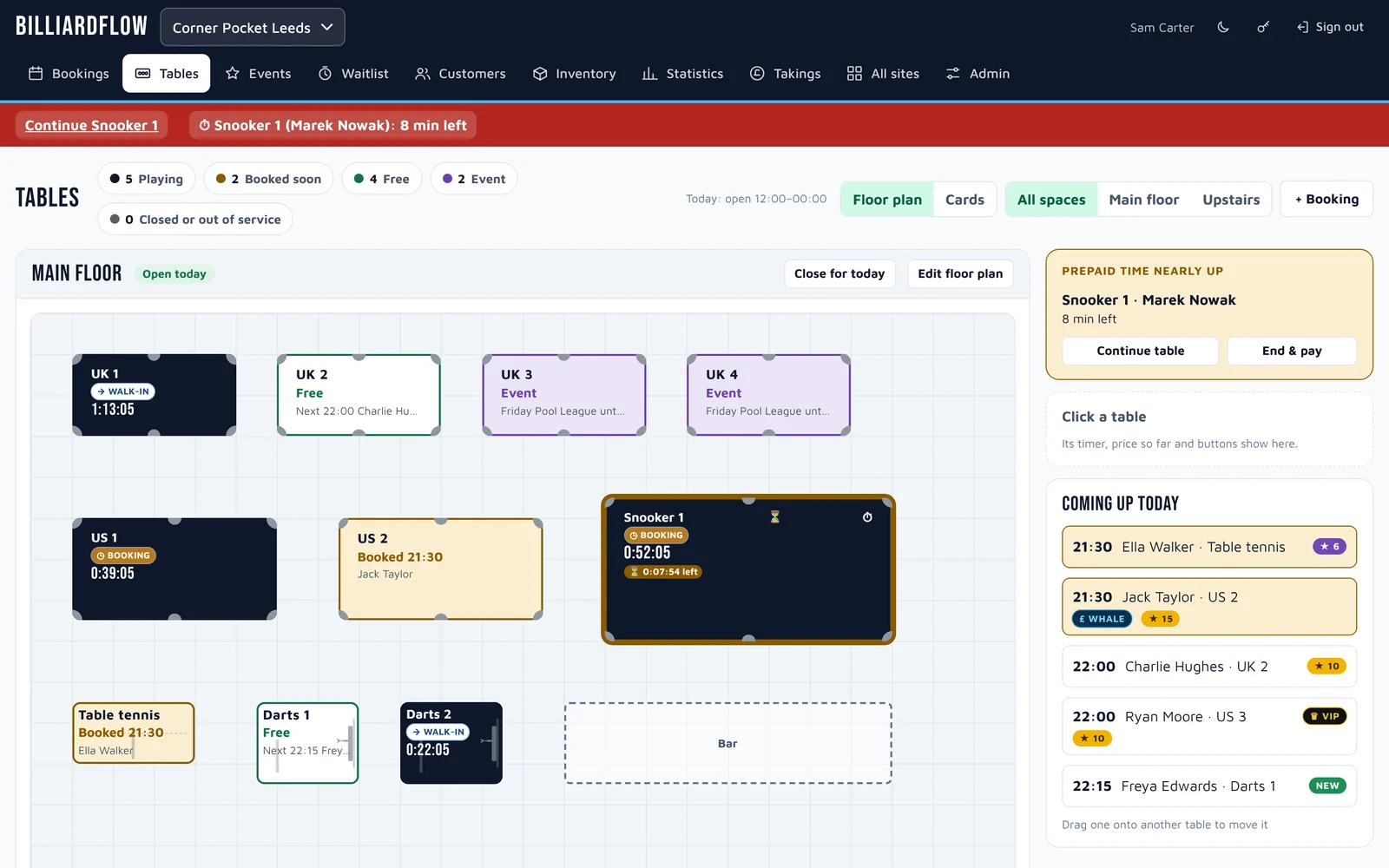Screen dimensions: 1389x868
Task: Go to the Admin settings
Action: (978, 74)
